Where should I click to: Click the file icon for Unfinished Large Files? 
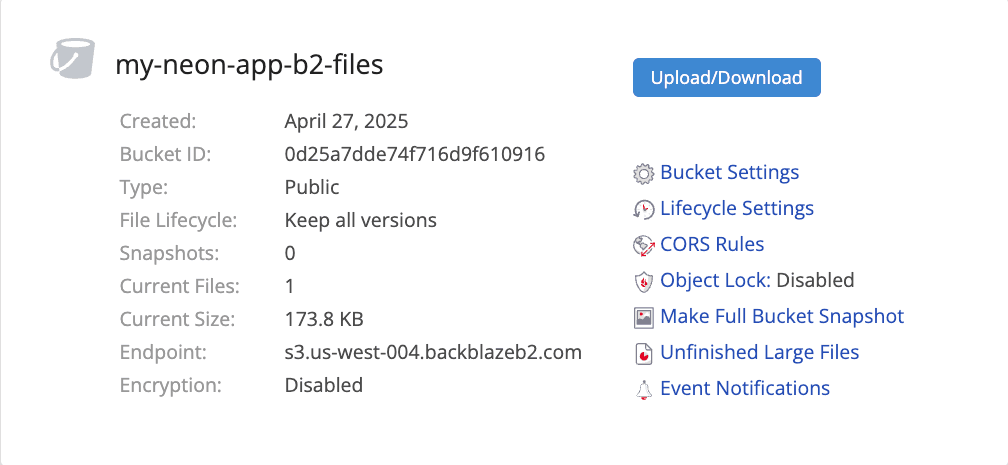tap(644, 354)
